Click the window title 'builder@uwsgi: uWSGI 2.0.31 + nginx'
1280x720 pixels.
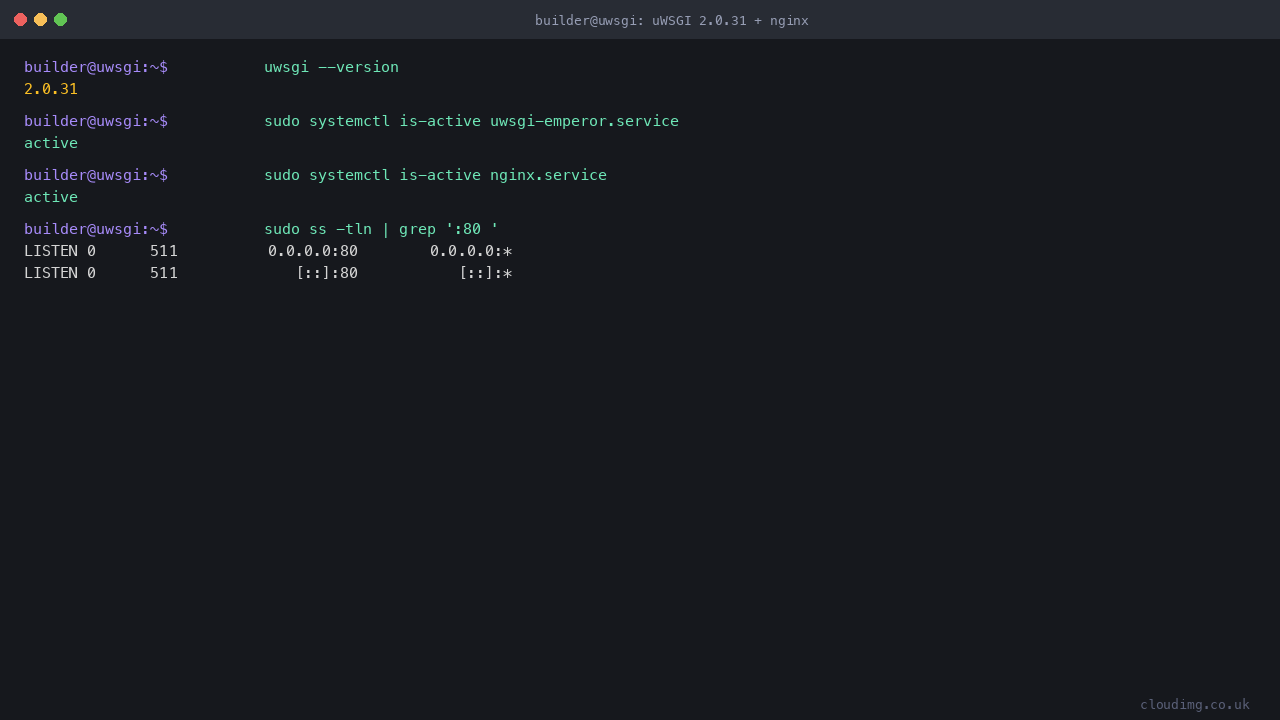tap(671, 20)
